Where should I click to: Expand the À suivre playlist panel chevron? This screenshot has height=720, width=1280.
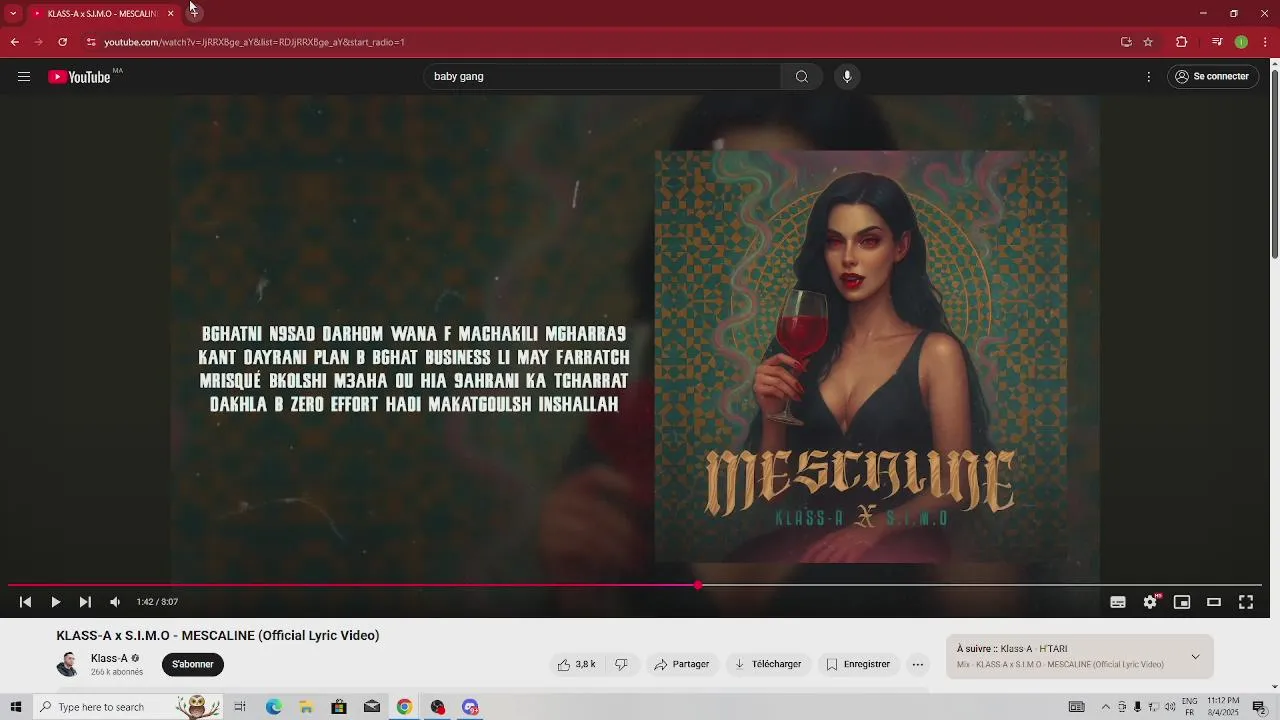(1195, 657)
